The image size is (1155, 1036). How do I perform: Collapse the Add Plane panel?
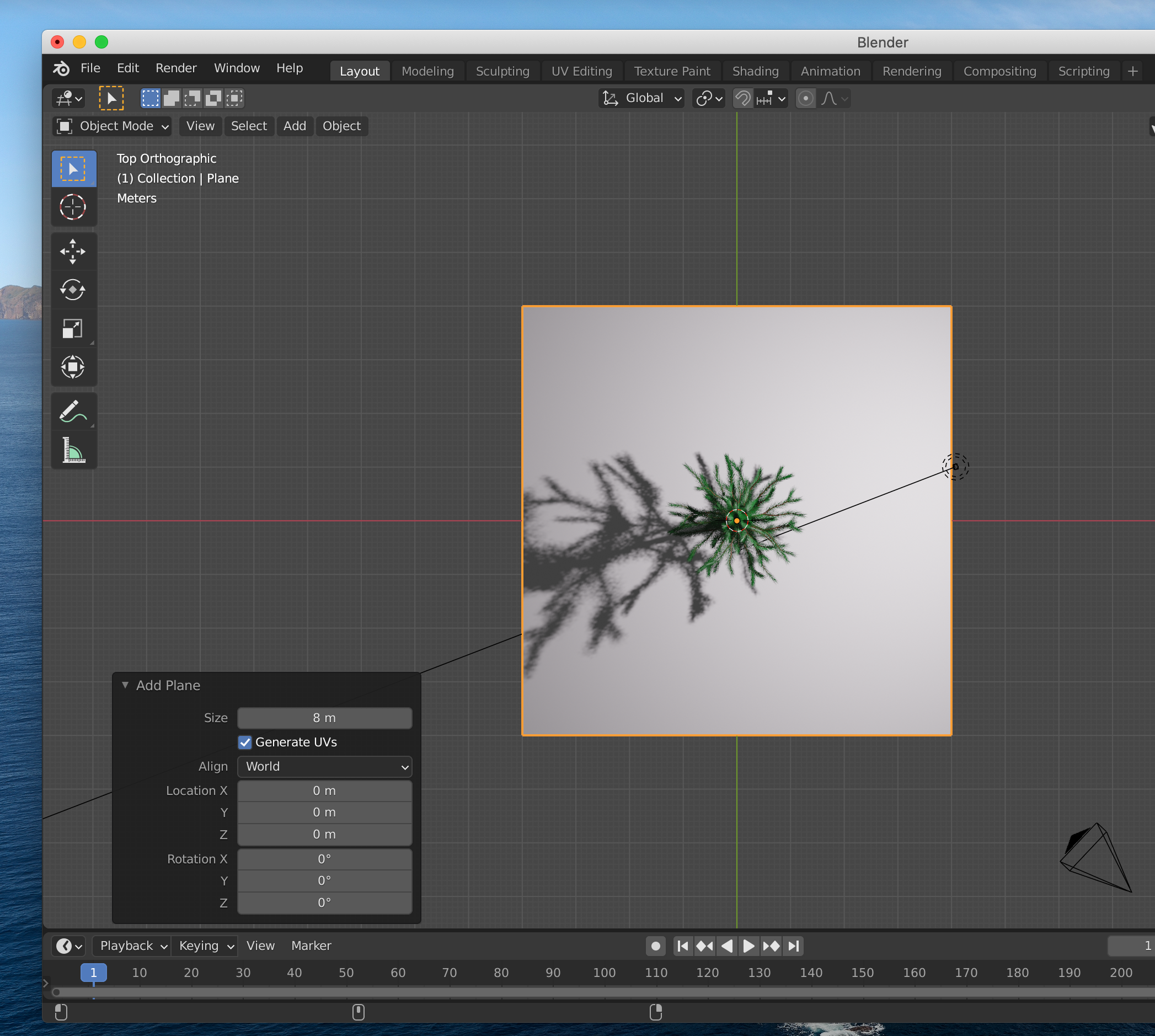pos(125,685)
